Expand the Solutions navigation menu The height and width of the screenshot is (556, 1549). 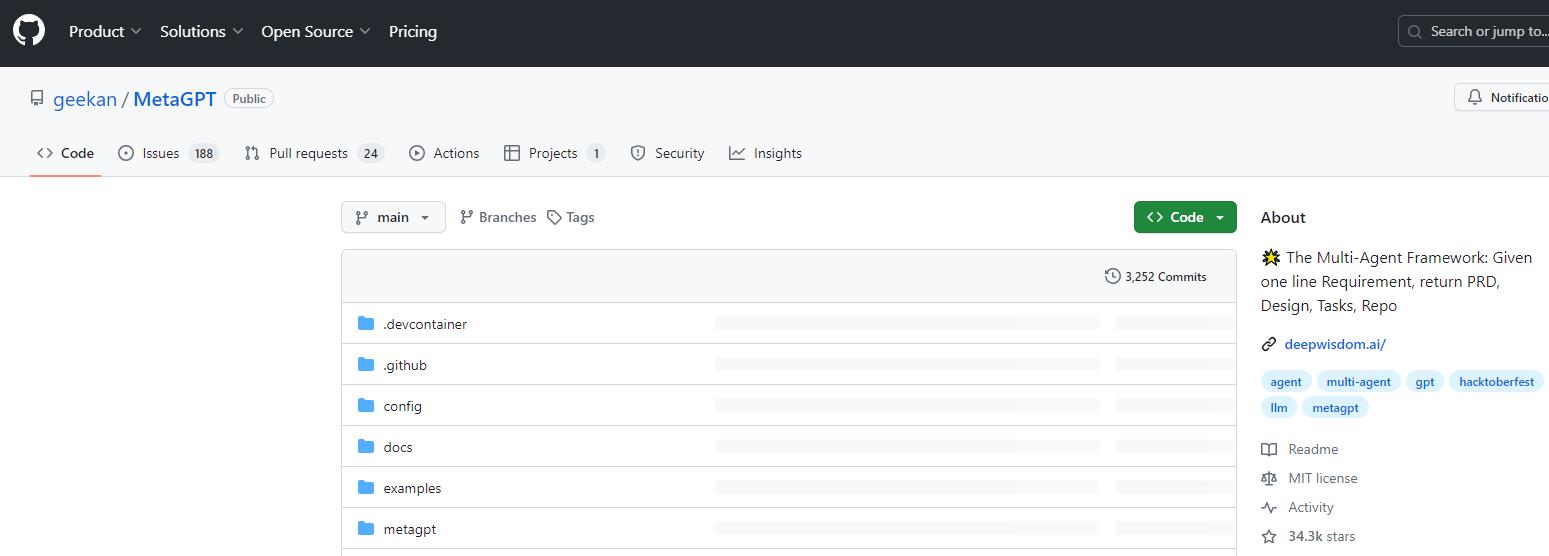[x=201, y=32]
